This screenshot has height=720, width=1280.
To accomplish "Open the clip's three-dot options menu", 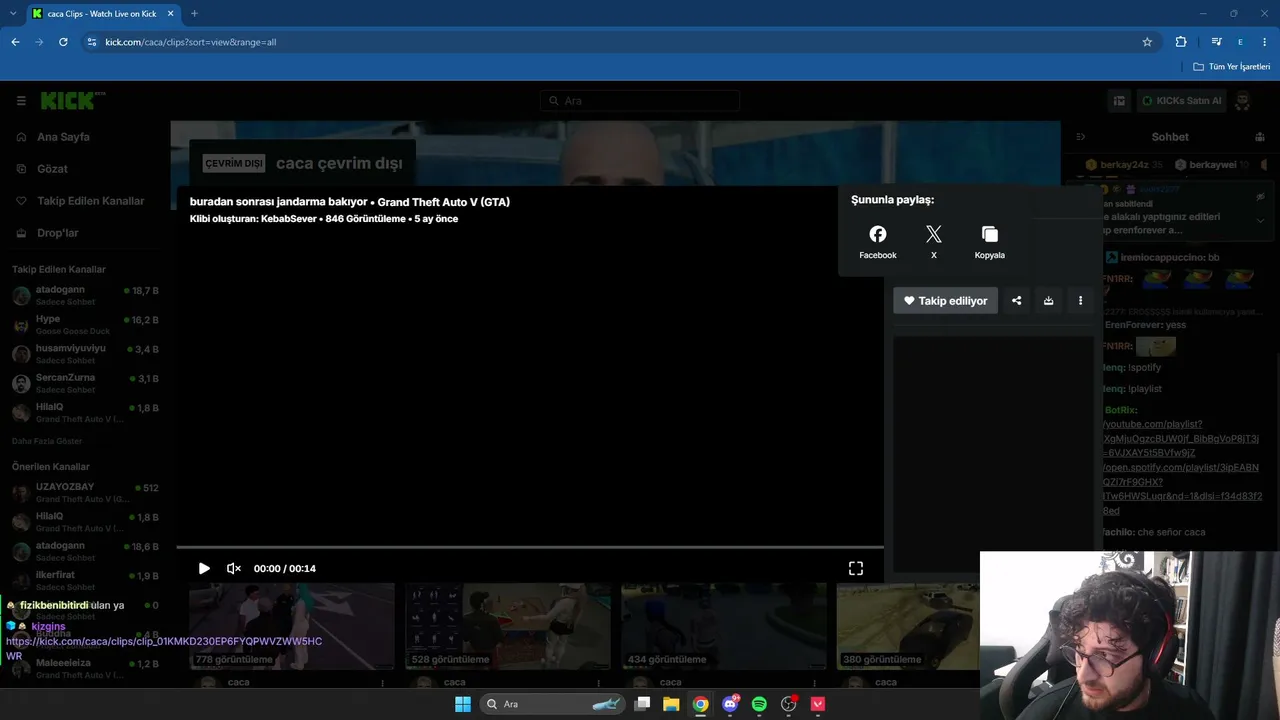I will pos(1080,300).
